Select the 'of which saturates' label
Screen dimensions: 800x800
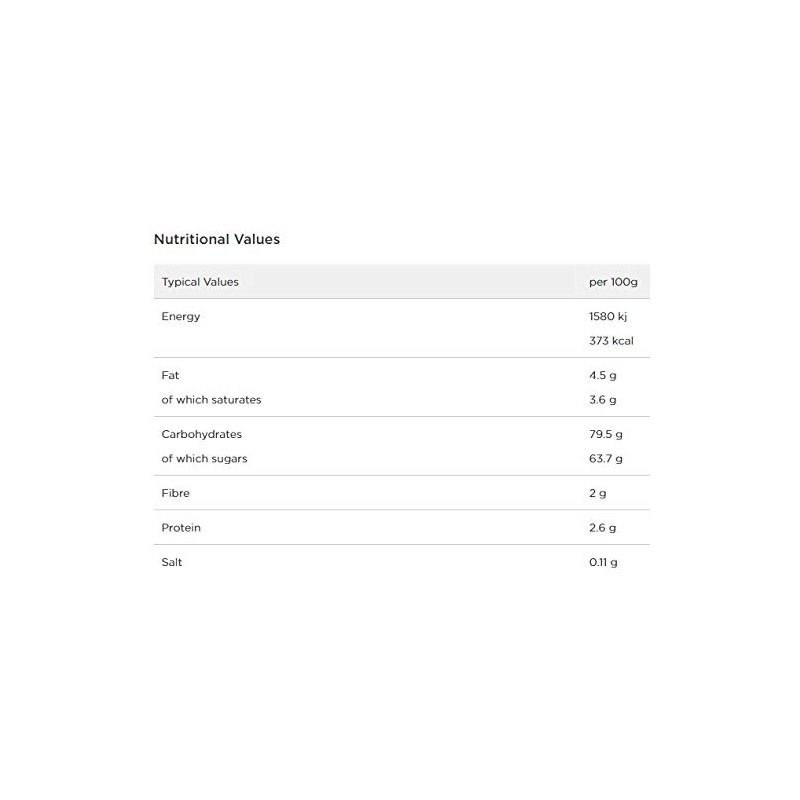[211, 400]
